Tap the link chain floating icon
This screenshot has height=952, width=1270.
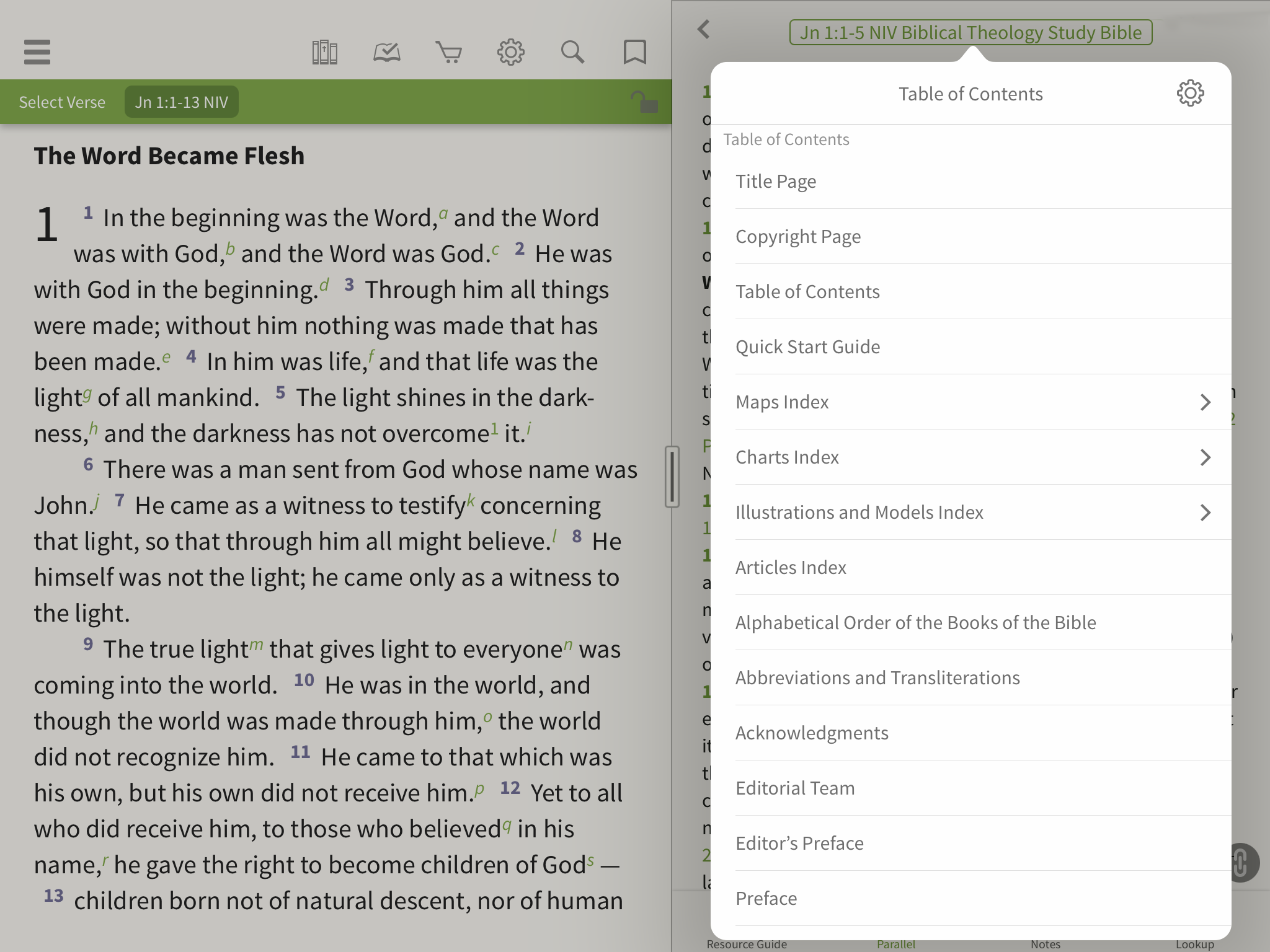coord(1240,862)
